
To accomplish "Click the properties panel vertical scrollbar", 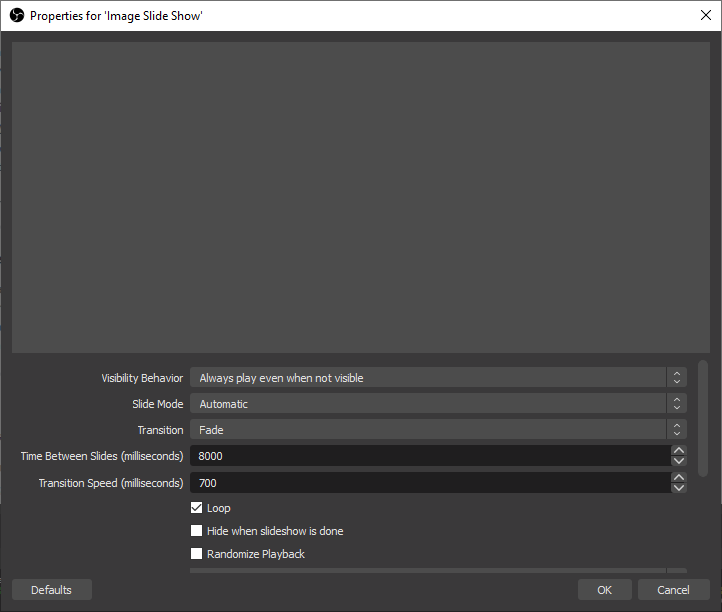I will coord(703,419).
